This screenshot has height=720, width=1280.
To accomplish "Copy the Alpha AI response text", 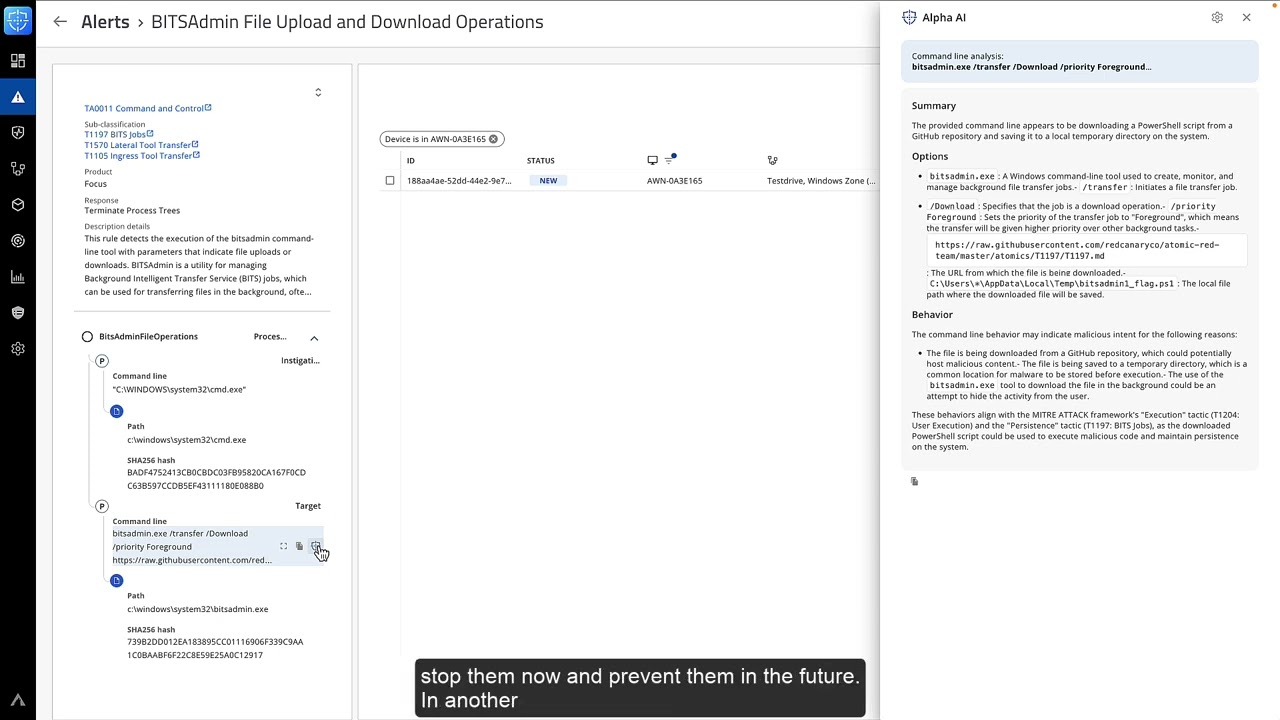I will click(x=914, y=481).
